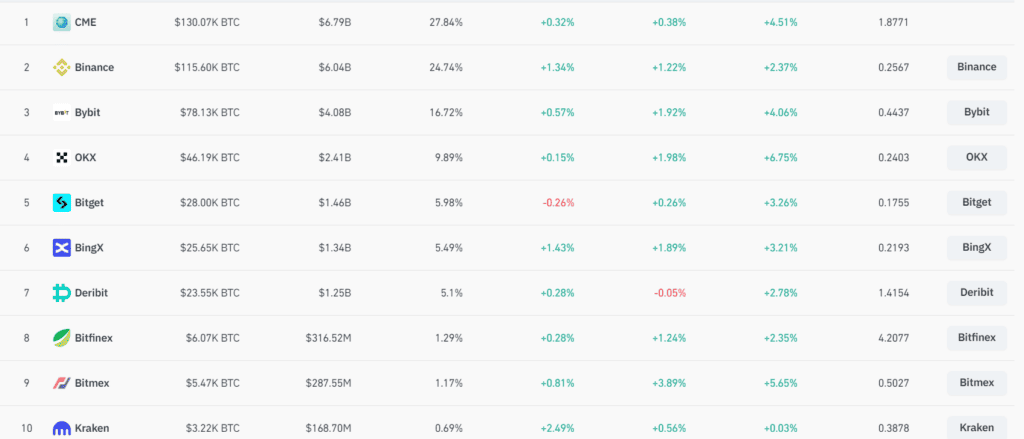Click the Binance button at row end
Image resolution: width=1024 pixels, height=439 pixels.
pyautogui.click(x=976, y=67)
